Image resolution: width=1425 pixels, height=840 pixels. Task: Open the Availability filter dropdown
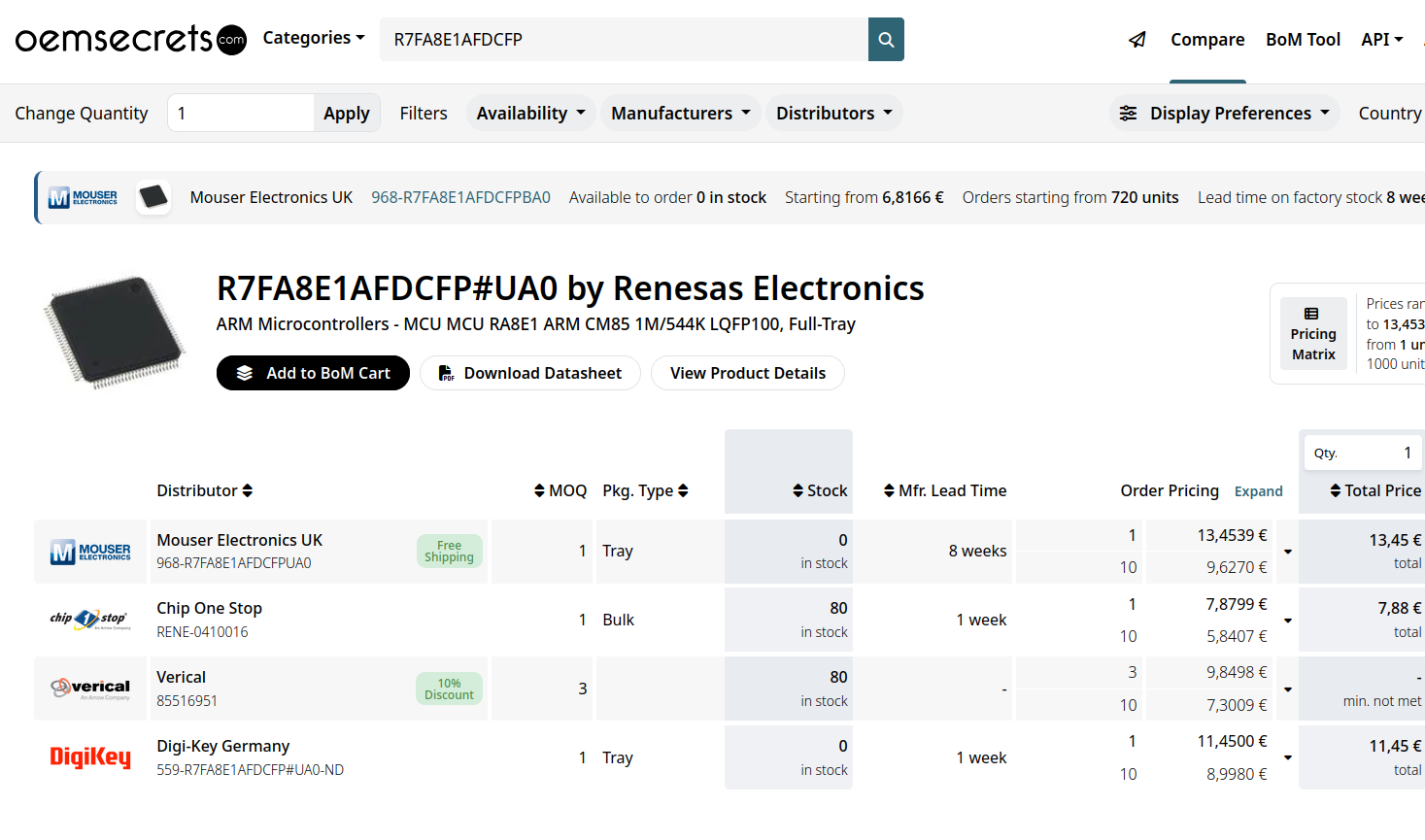tap(530, 114)
